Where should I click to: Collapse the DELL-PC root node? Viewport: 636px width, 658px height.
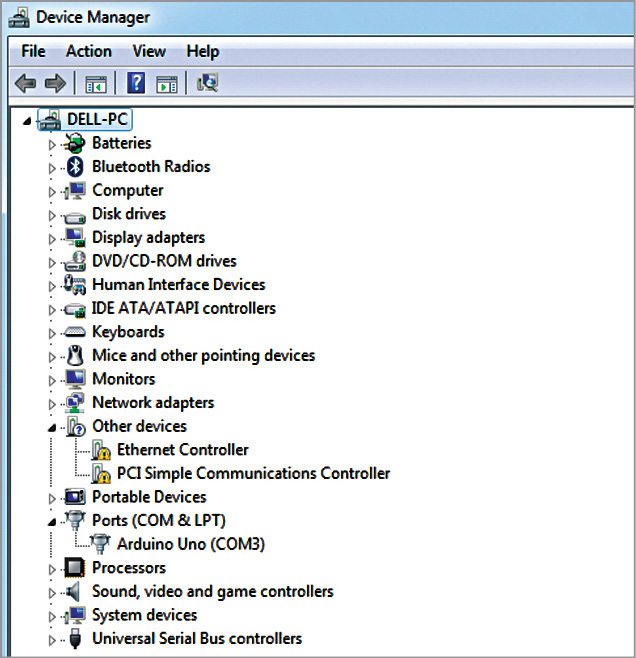pyautogui.click(x=26, y=120)
